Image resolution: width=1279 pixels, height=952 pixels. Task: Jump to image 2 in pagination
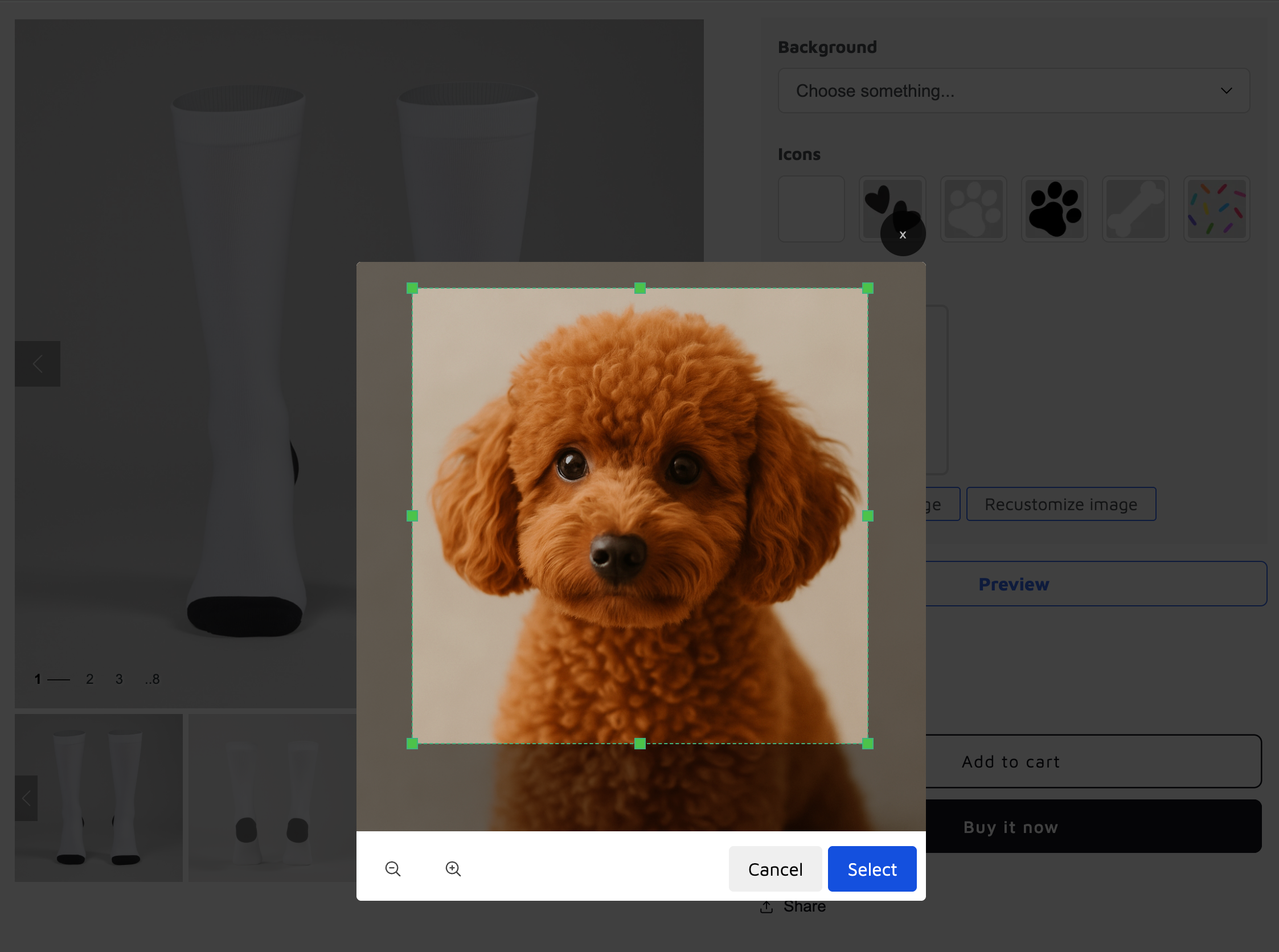click(x=89, y=679)
